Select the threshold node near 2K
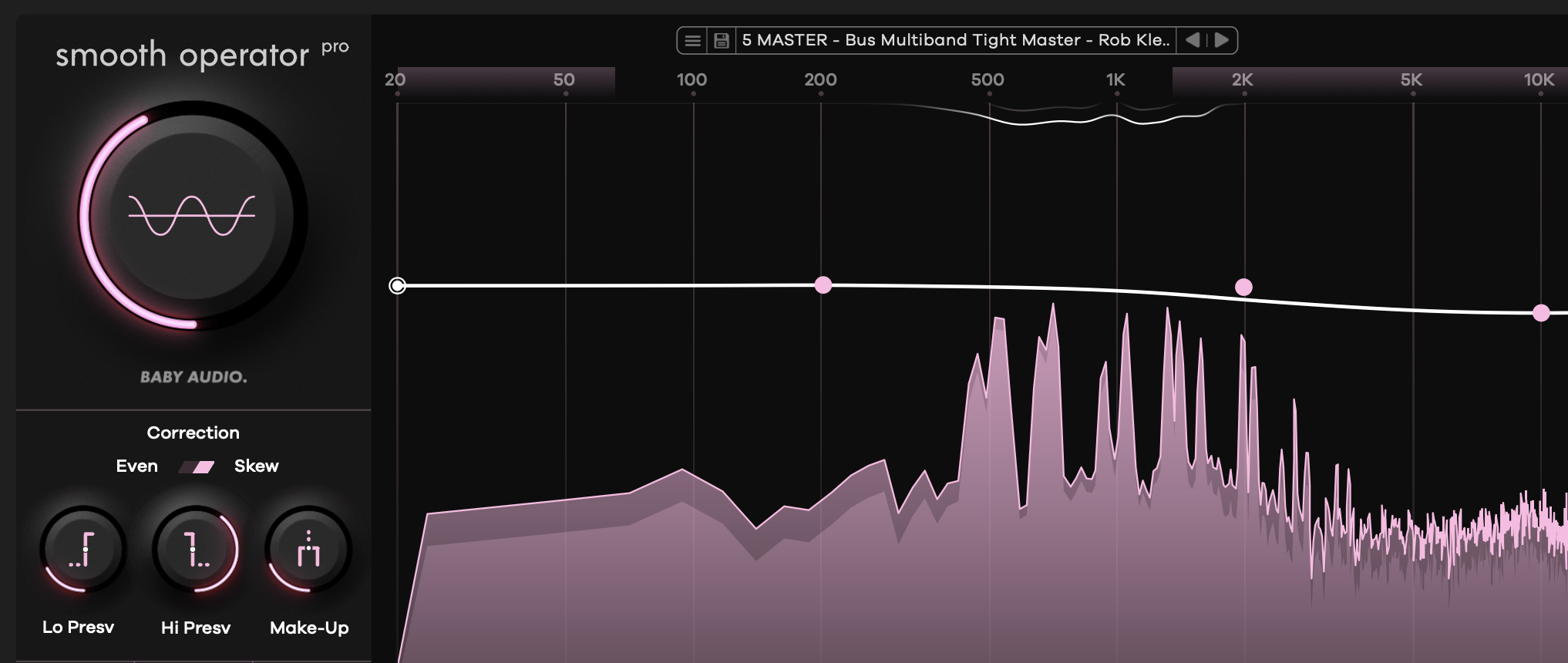1568x663 pixels. tap(1243, 288)
